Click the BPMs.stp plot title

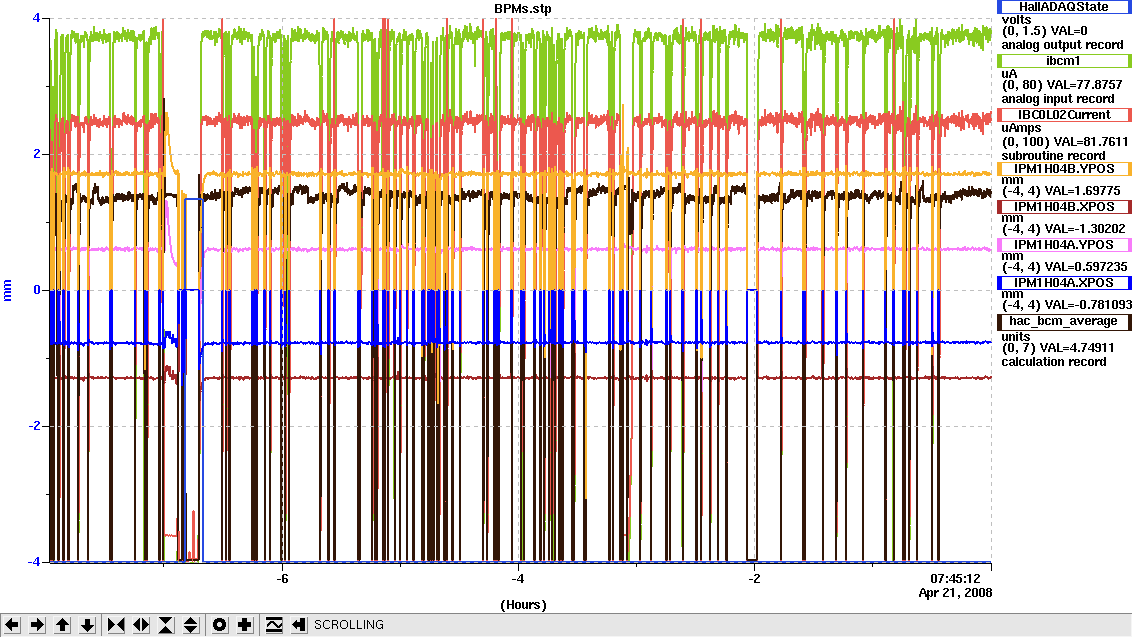click(523, 9)
